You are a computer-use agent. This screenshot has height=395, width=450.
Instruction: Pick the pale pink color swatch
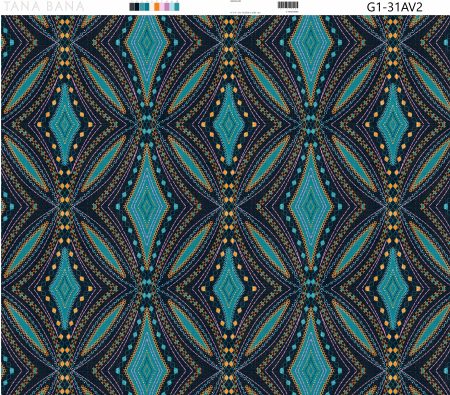(162, 7)
